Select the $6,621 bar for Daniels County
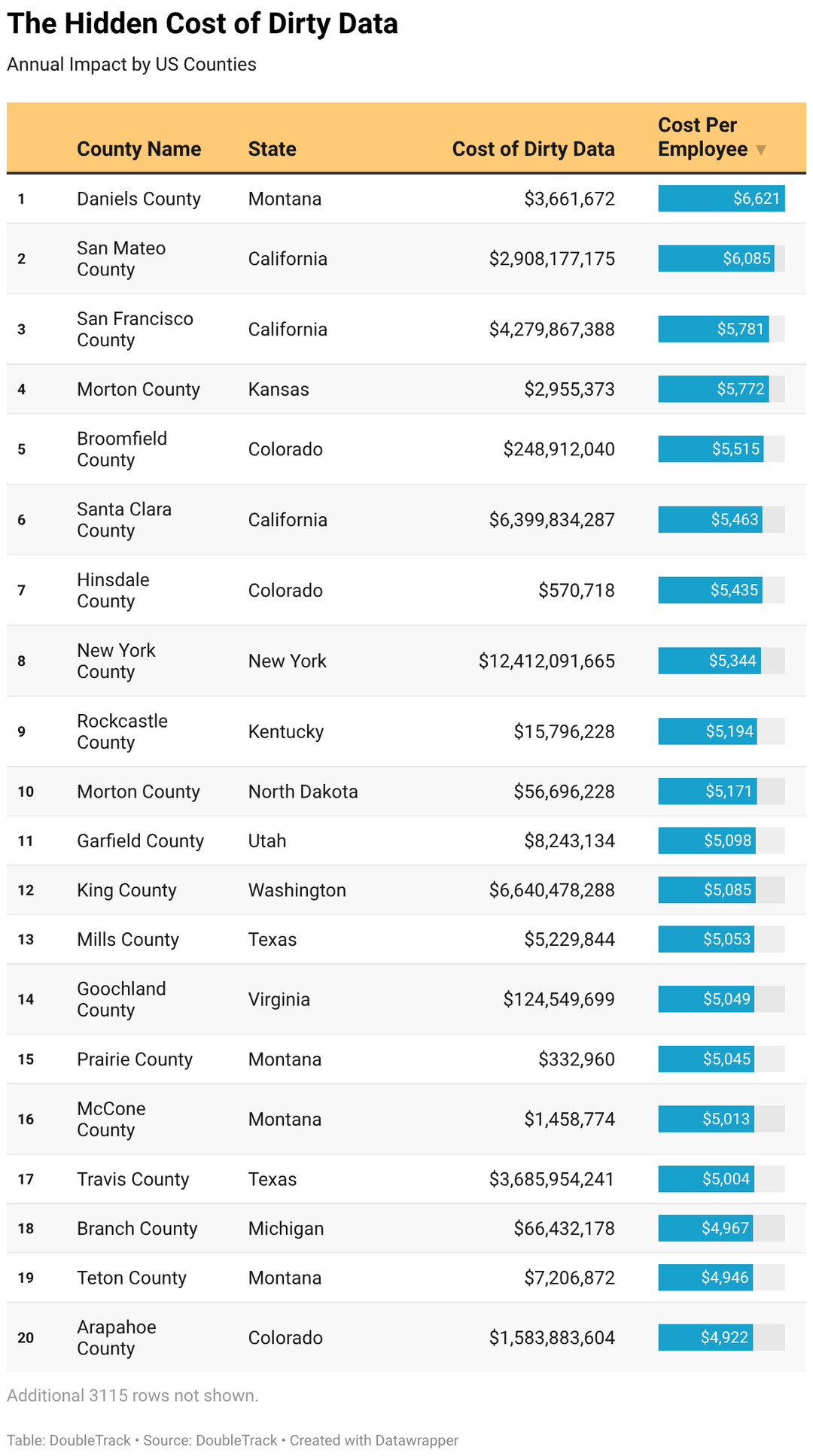 click(x=720, y=199)
